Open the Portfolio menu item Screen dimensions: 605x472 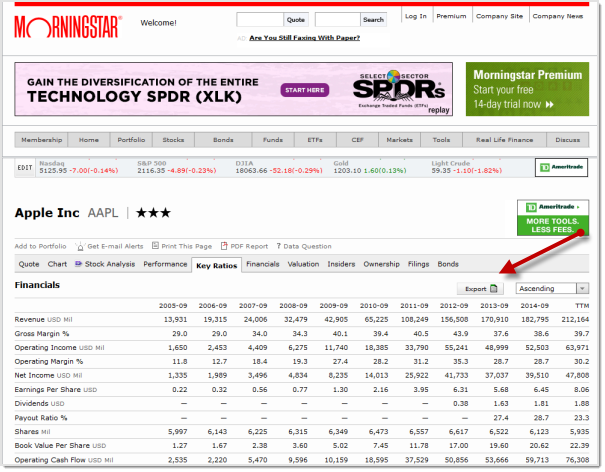pos(131,140)
